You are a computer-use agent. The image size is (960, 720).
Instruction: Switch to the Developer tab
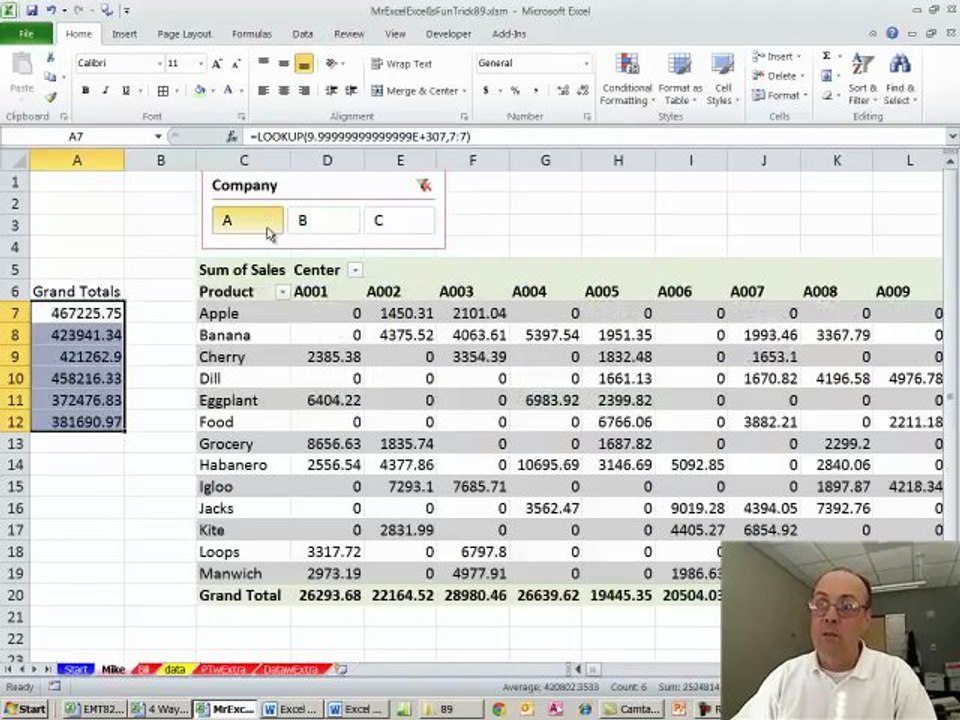[448, 34]
